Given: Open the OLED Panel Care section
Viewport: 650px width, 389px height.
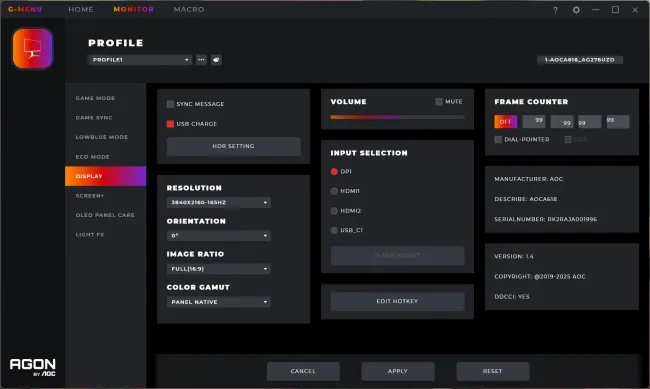Looking at the screenshot, I should 105,215.
